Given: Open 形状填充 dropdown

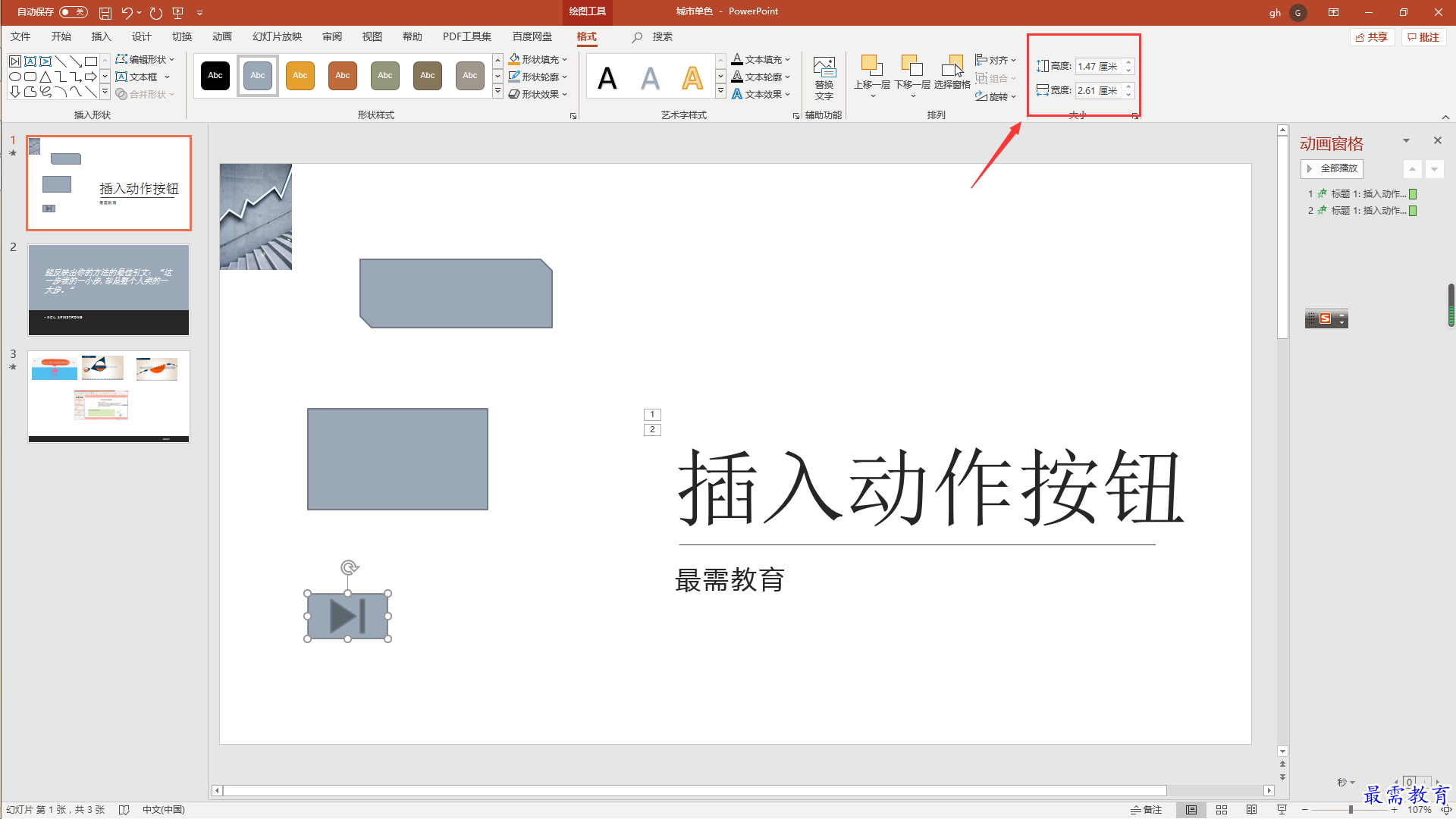Looking at the screenshot, I should coord(538,59).
